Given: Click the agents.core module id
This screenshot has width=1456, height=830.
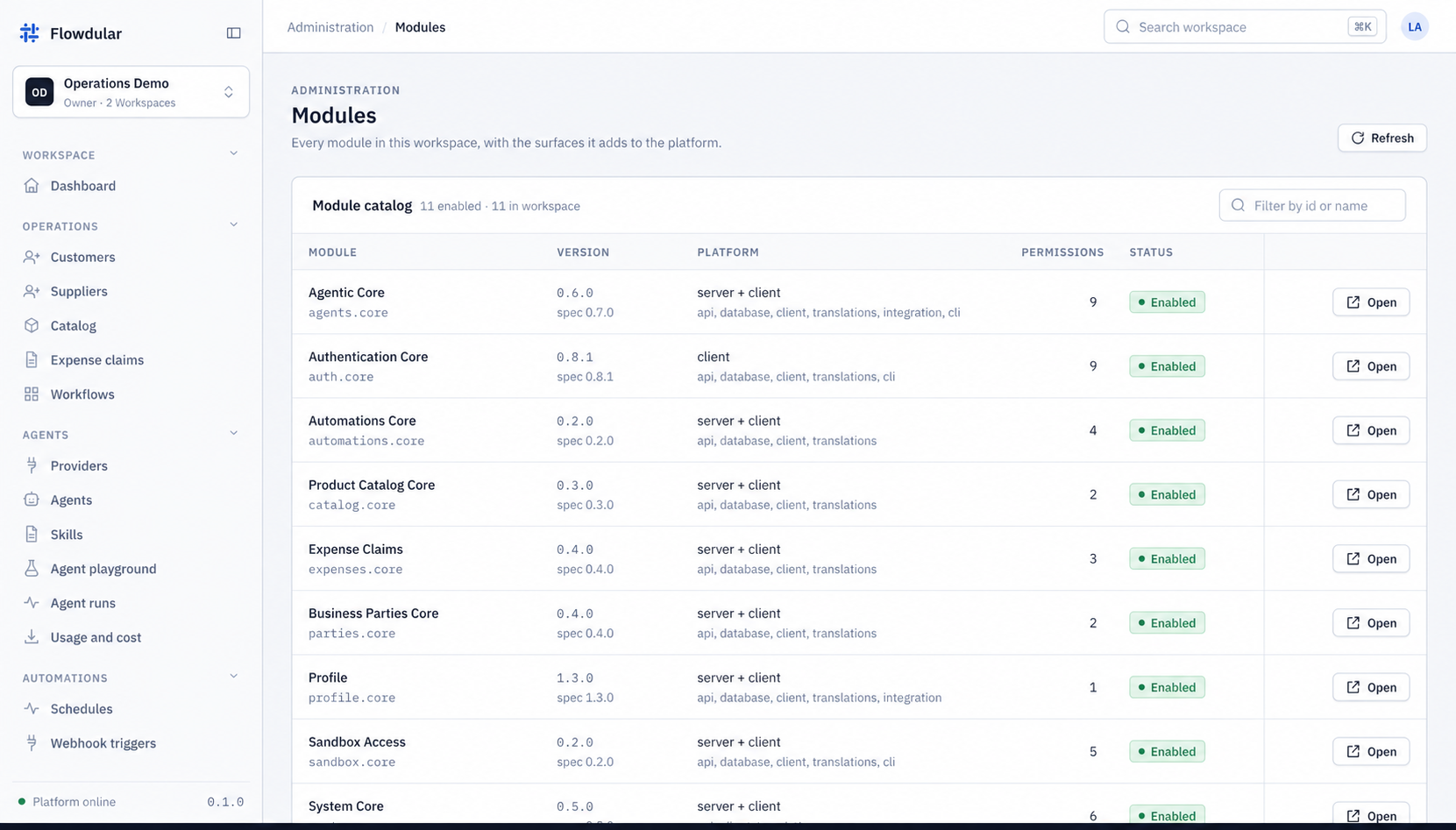Looking at the screenshot, I should click(348, 313).
